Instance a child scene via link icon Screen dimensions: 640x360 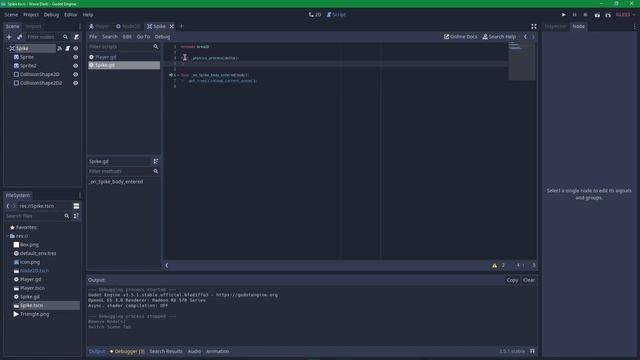(x=19, y=37)
